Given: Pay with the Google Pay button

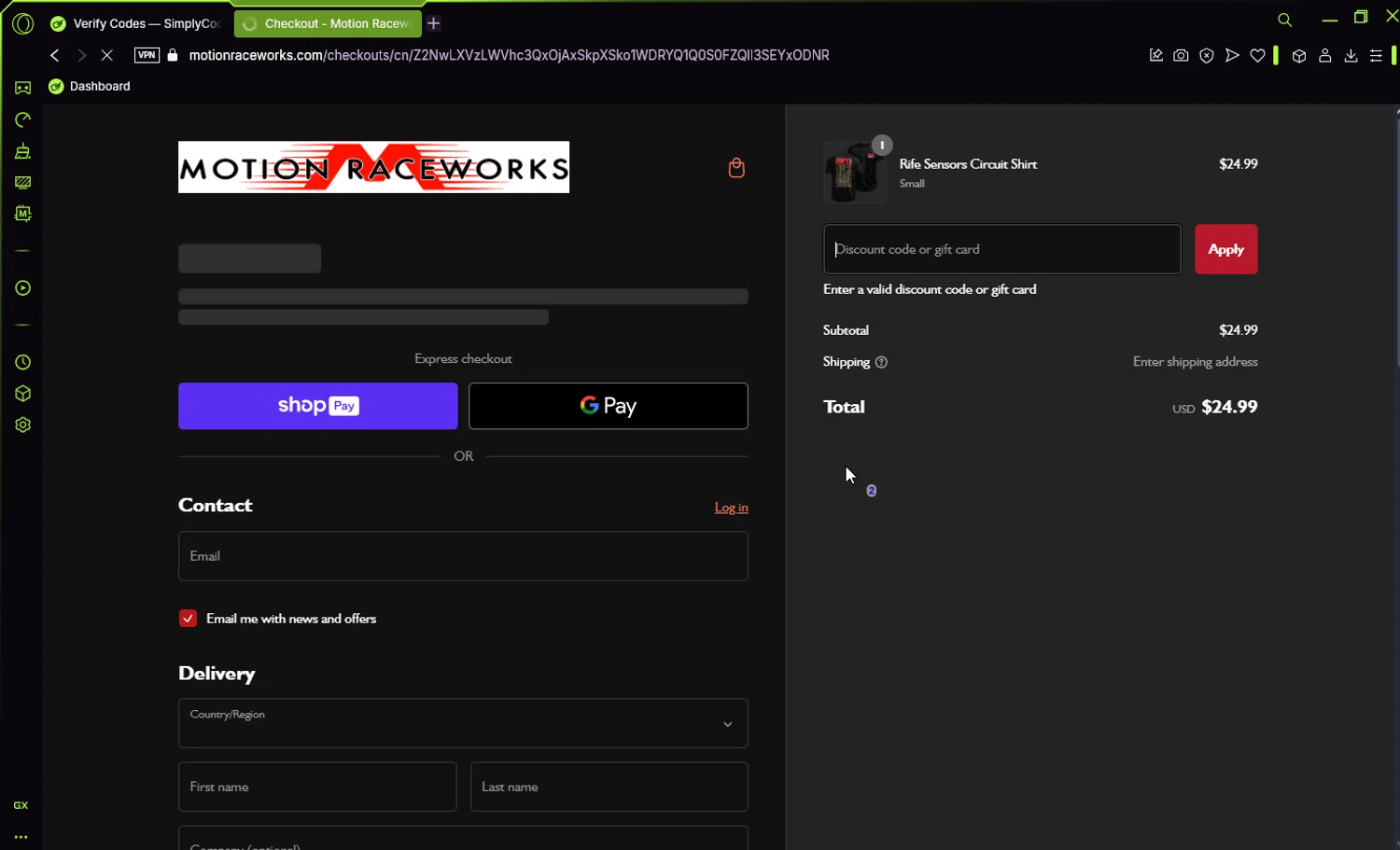Looking at the screenshot, I should click(x=609, y=406).
